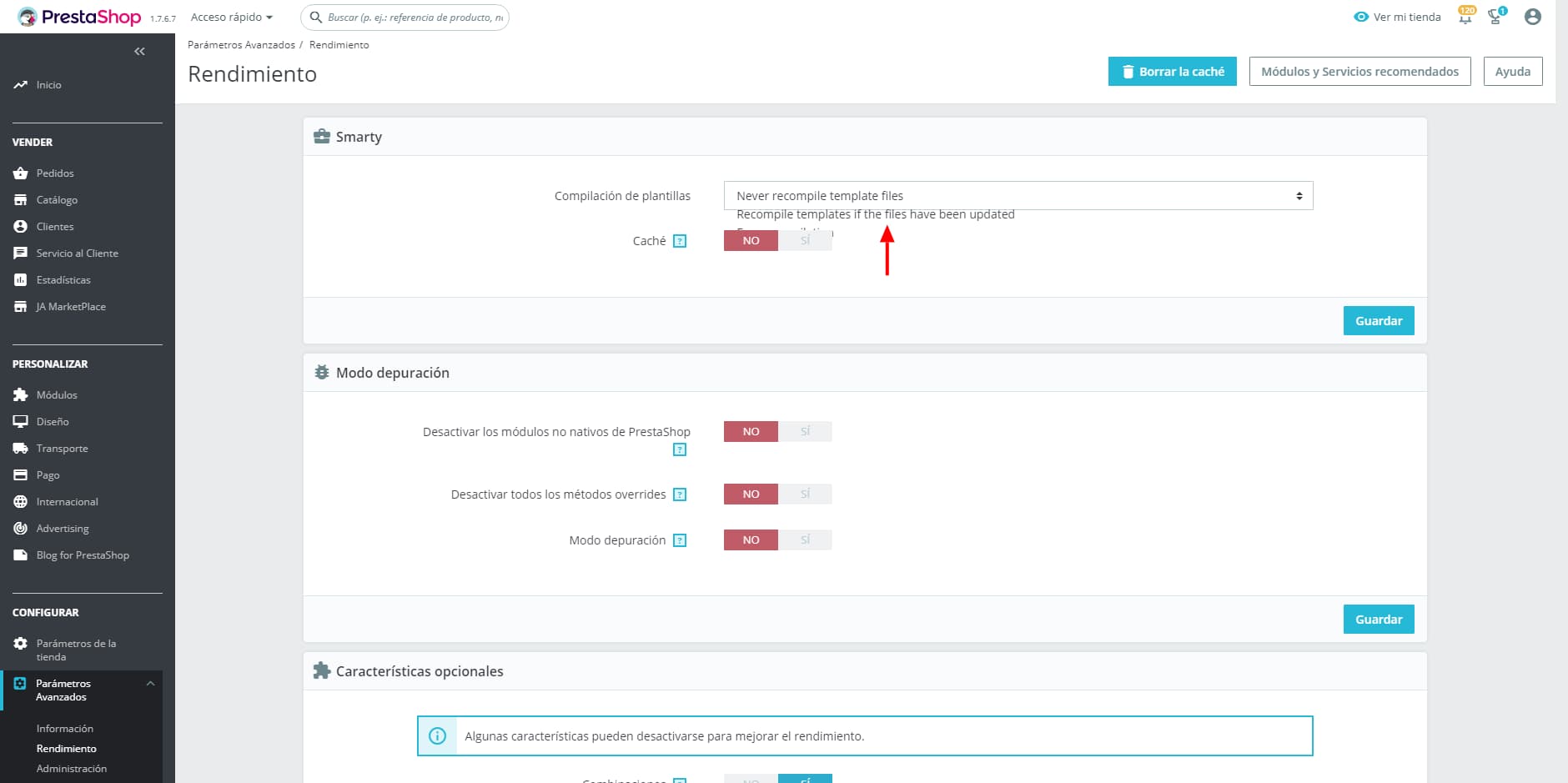The height and width of the screenshot is (783, 1568).
Task: Click the trophy achievements icon
Action: 1496,17
